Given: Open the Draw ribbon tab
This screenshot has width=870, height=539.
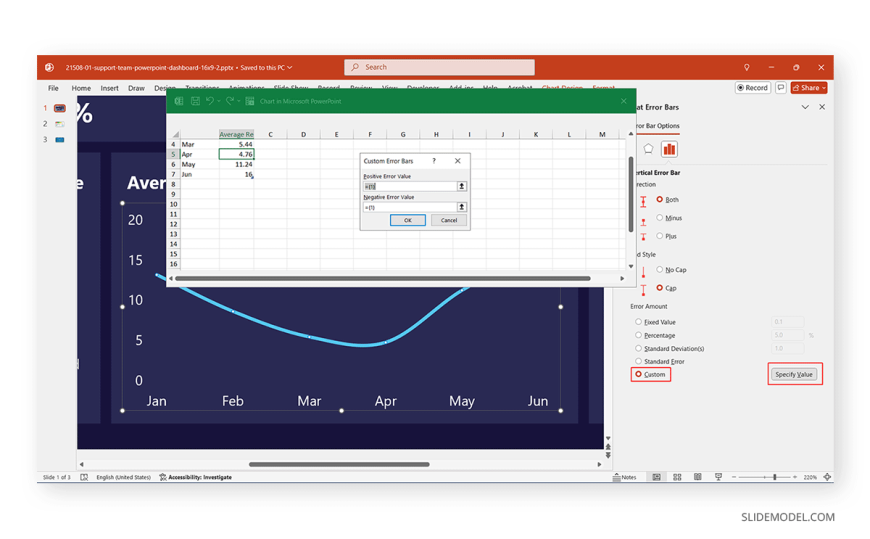Looking at the screenshot, I should [136, 88].
